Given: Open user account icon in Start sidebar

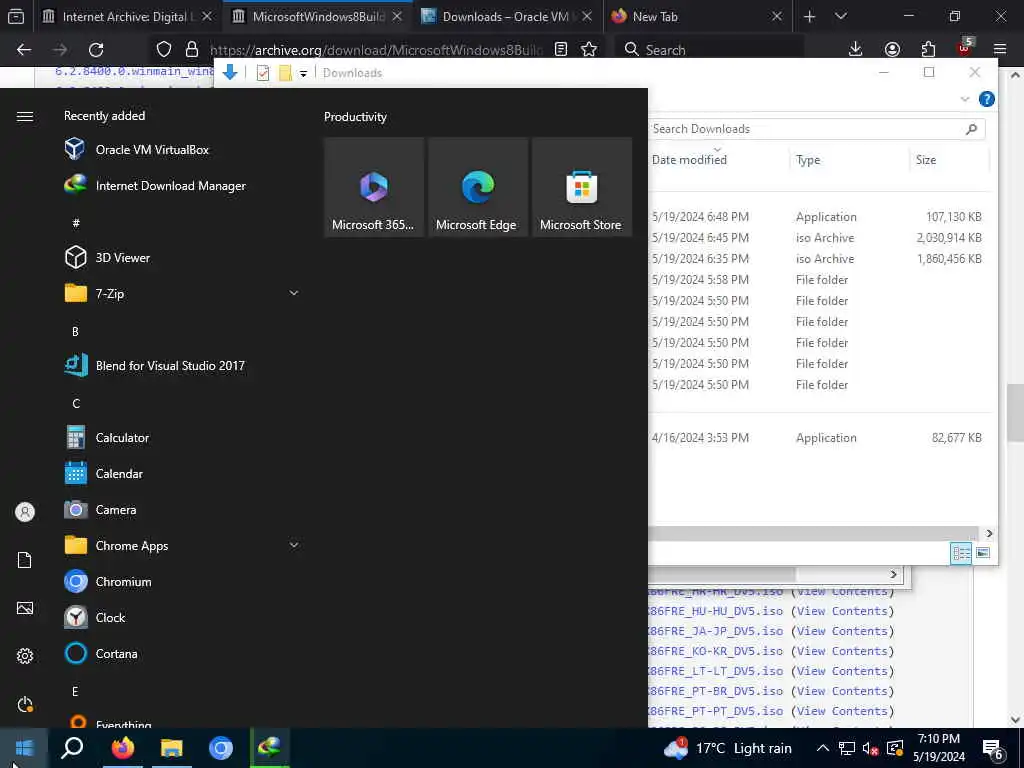Looking at the screenshot, I should pos(25,512).
